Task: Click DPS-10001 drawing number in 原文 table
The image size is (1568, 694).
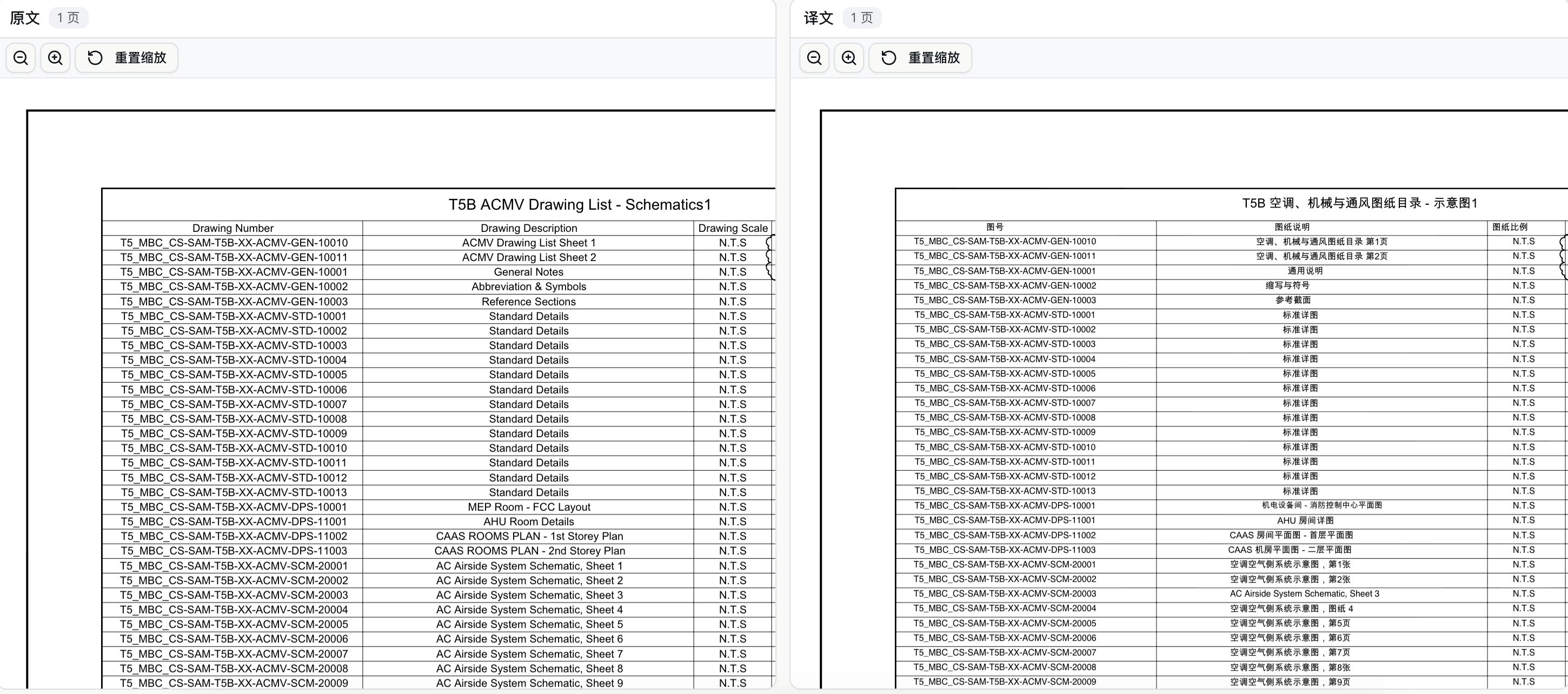Action: point(234,506)
